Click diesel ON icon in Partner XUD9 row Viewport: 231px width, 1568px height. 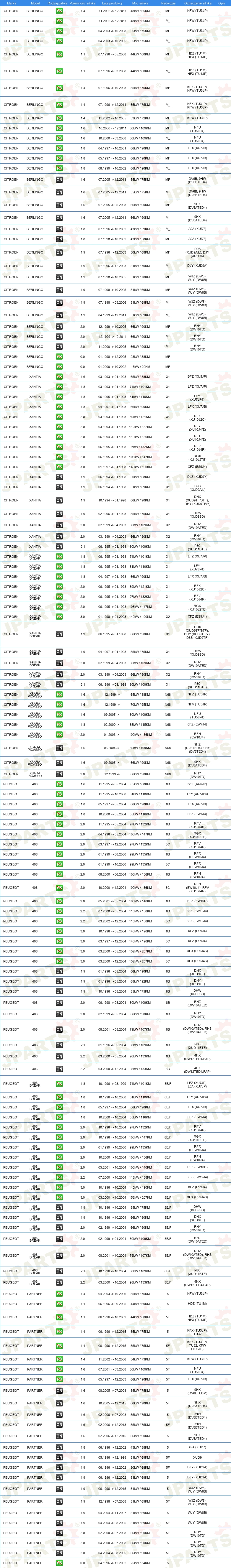(59, 1458)
